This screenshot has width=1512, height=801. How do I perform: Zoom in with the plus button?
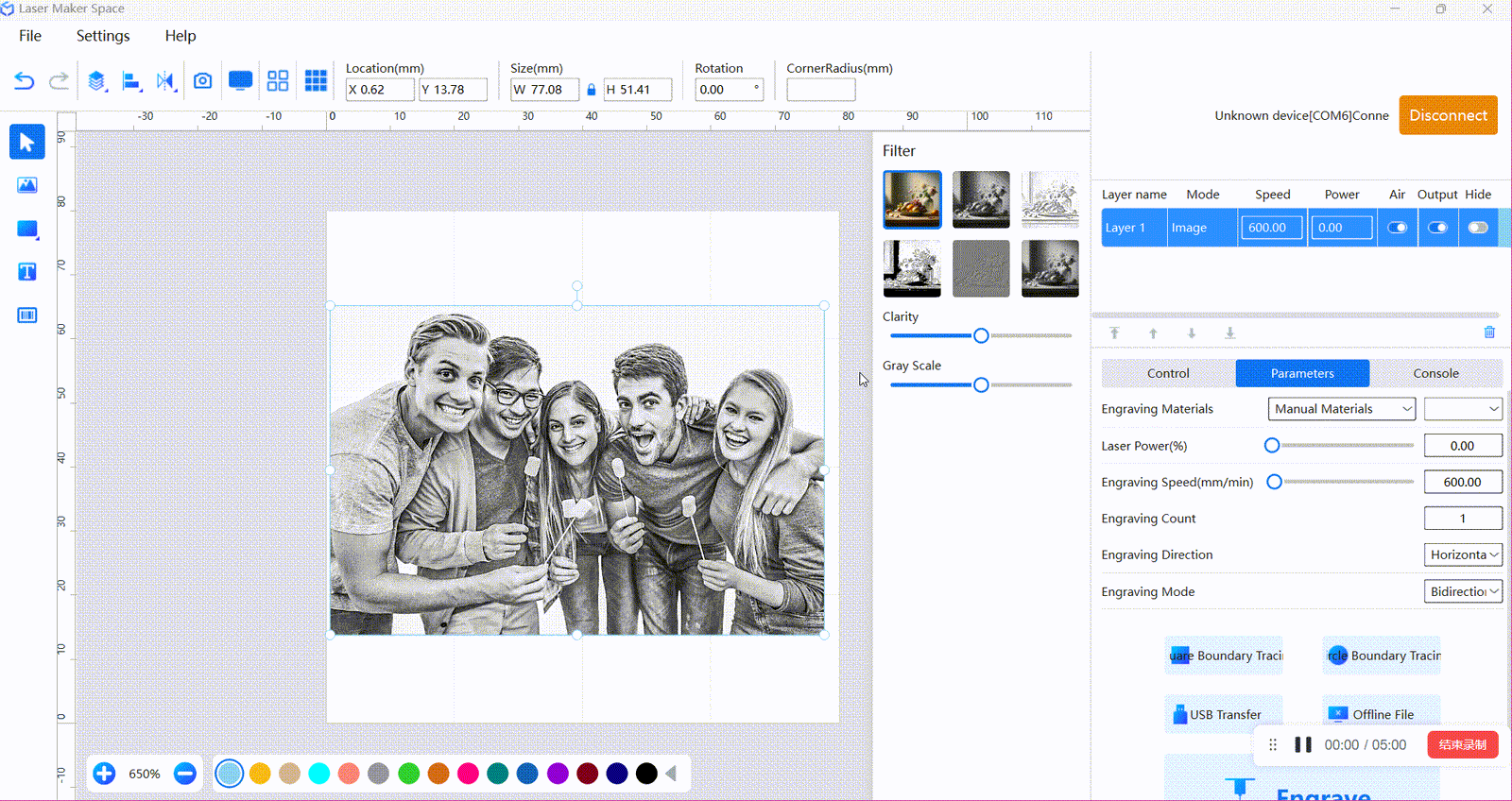pyautogui.click(x=104, y=774)
